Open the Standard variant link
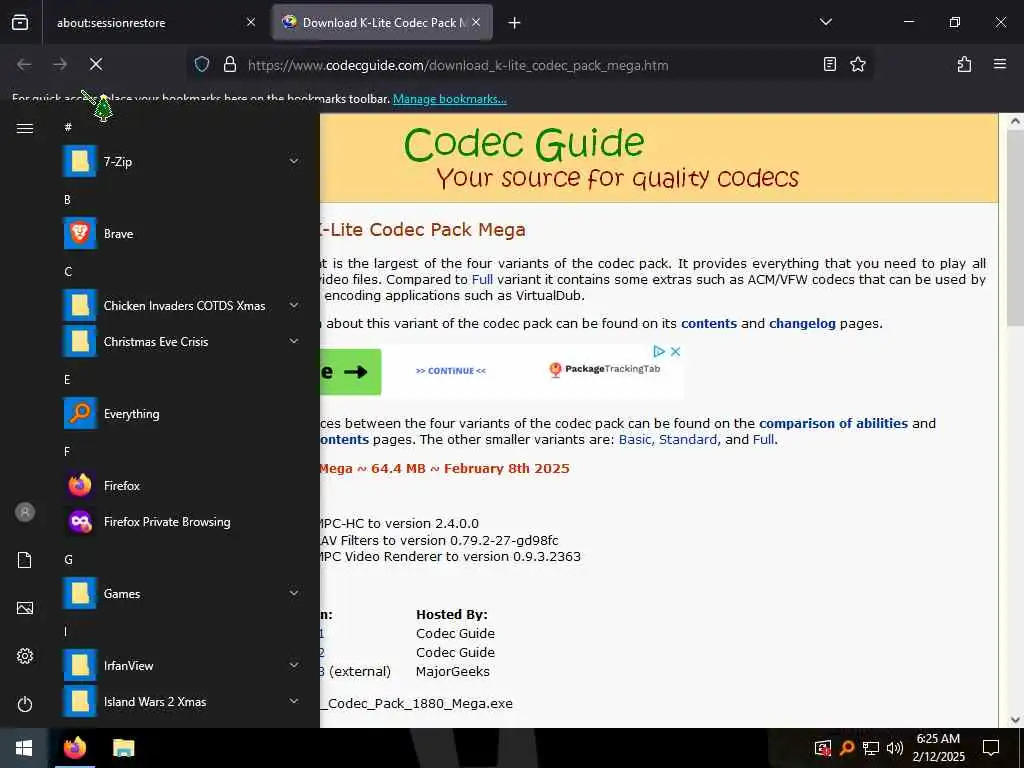This screenshot has height=768, width=1024. click(x=688, y=440)
